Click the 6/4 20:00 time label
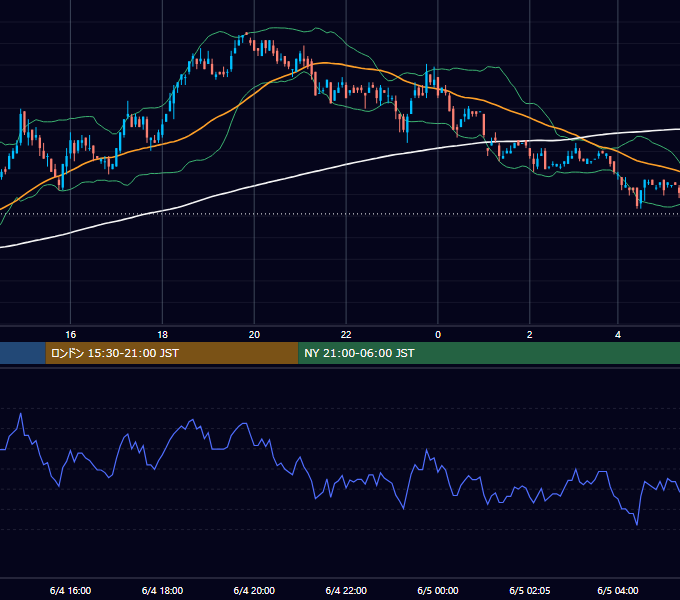680x600 pixels. [x=254, y=590]
